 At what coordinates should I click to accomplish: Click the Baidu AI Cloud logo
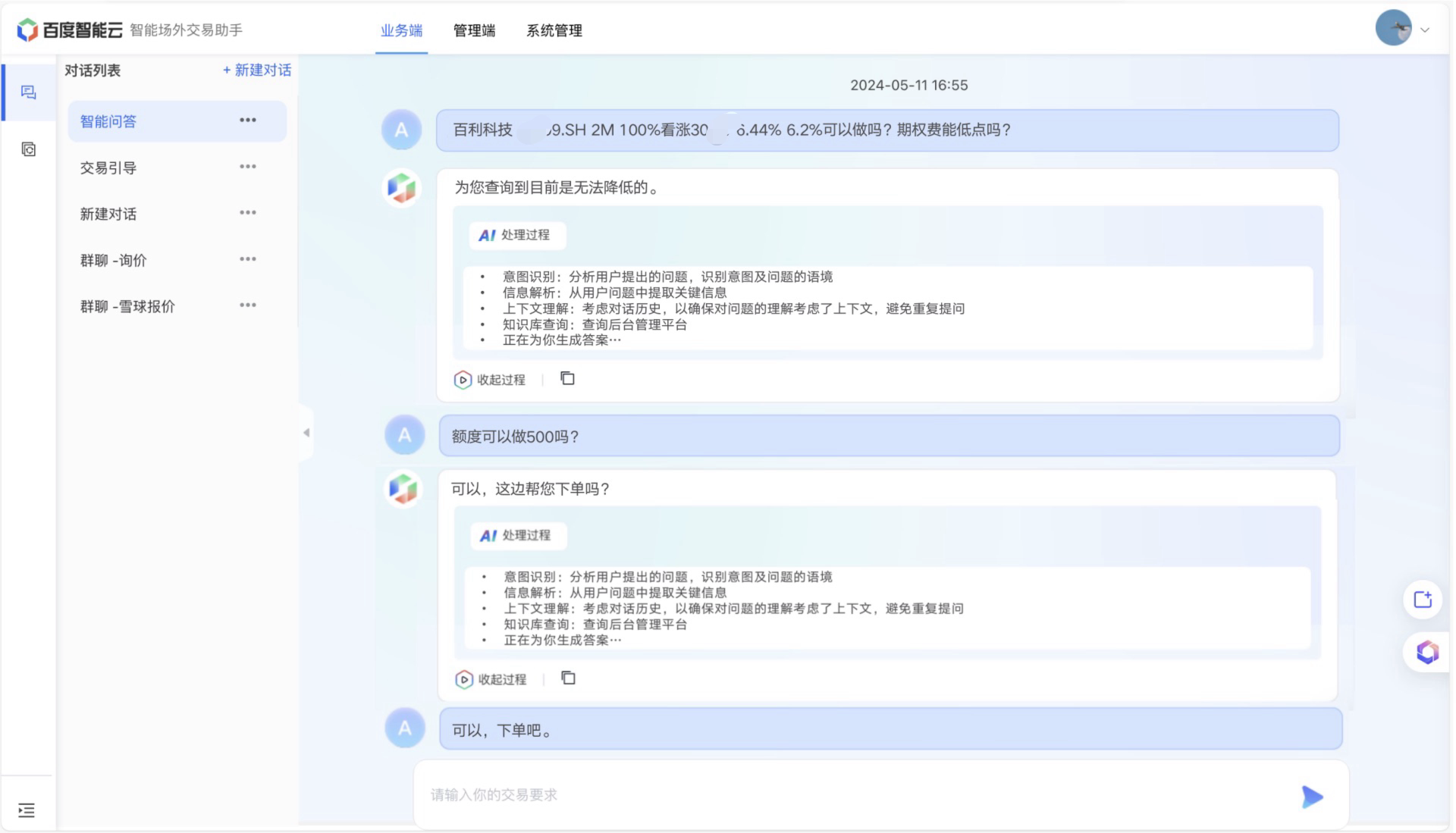pos(70,30)
